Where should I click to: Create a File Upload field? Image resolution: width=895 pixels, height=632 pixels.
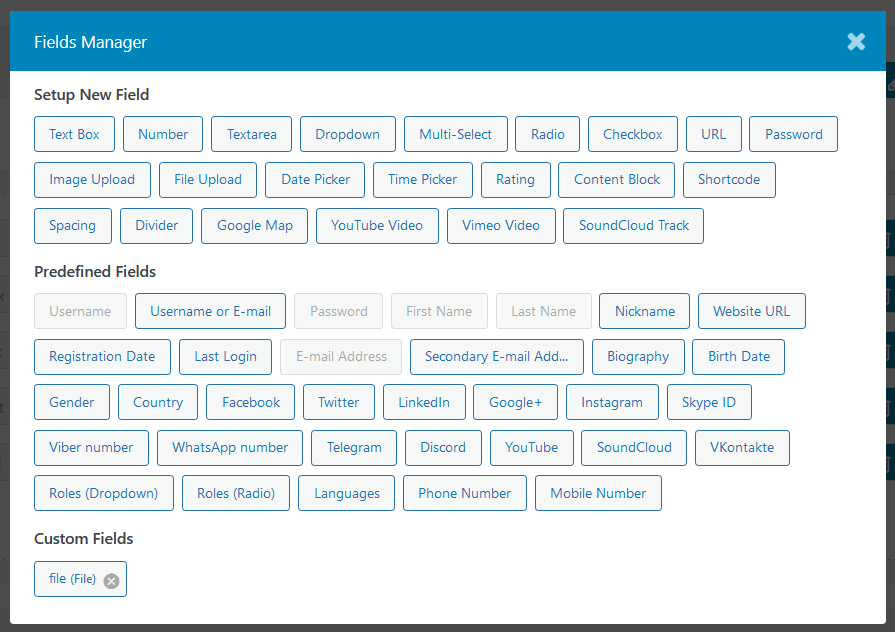click(x=208, y=180)
